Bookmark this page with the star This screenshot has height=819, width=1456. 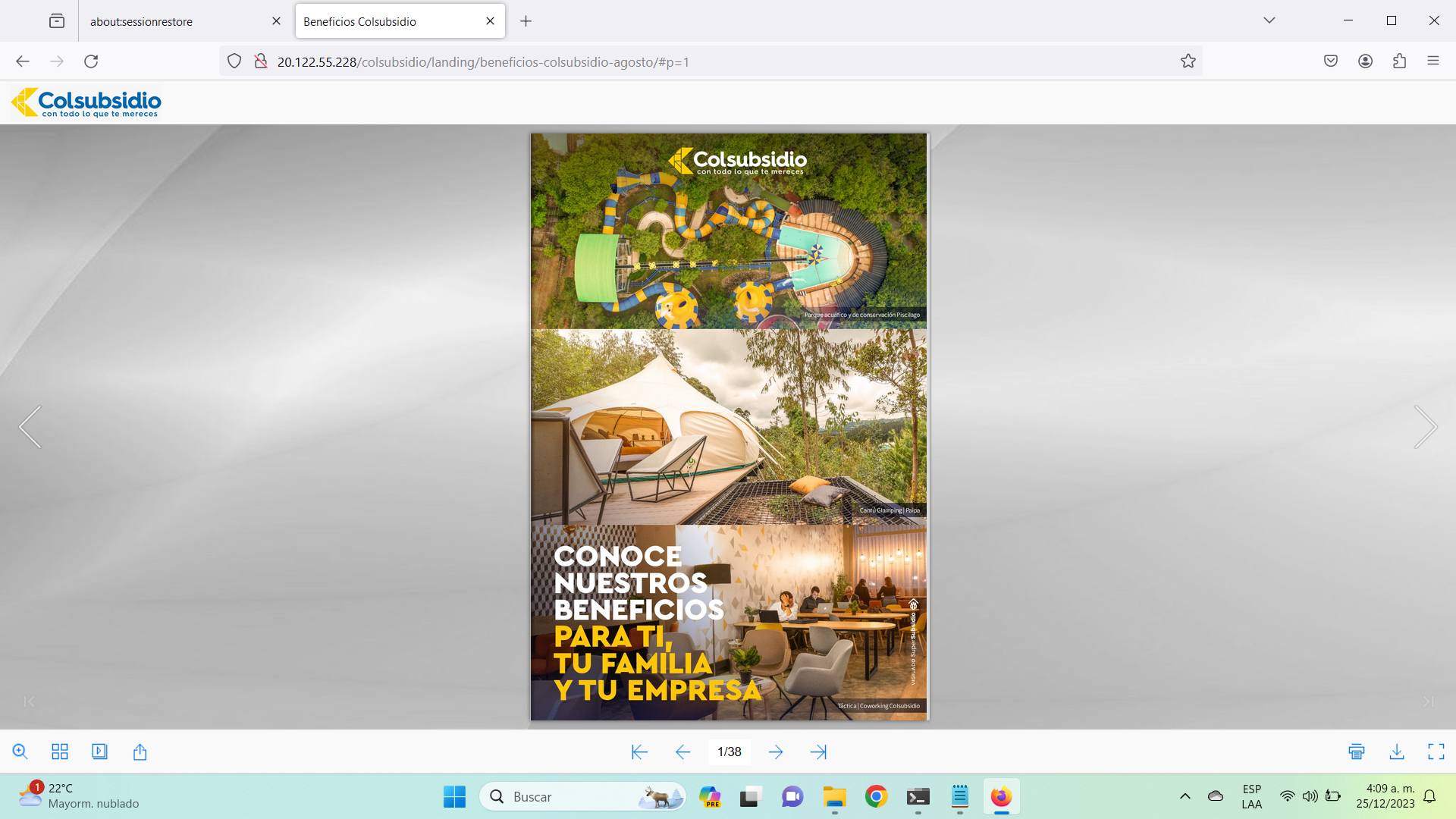(1188, 61)
